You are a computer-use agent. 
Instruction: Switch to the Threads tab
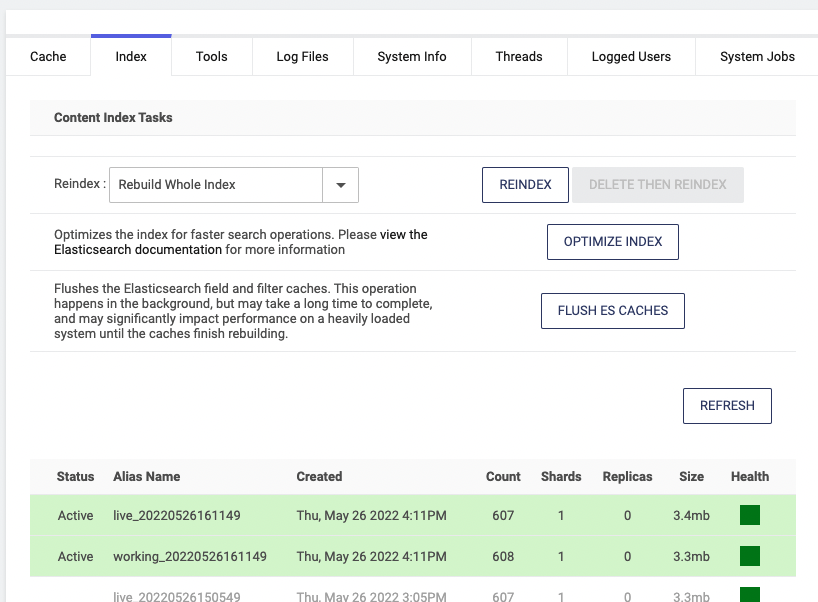tap(519, 57)
